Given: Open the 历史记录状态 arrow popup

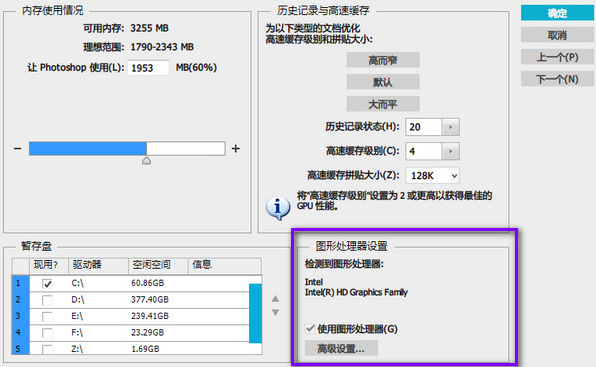Looking at the screenshot, I should 450,127.
